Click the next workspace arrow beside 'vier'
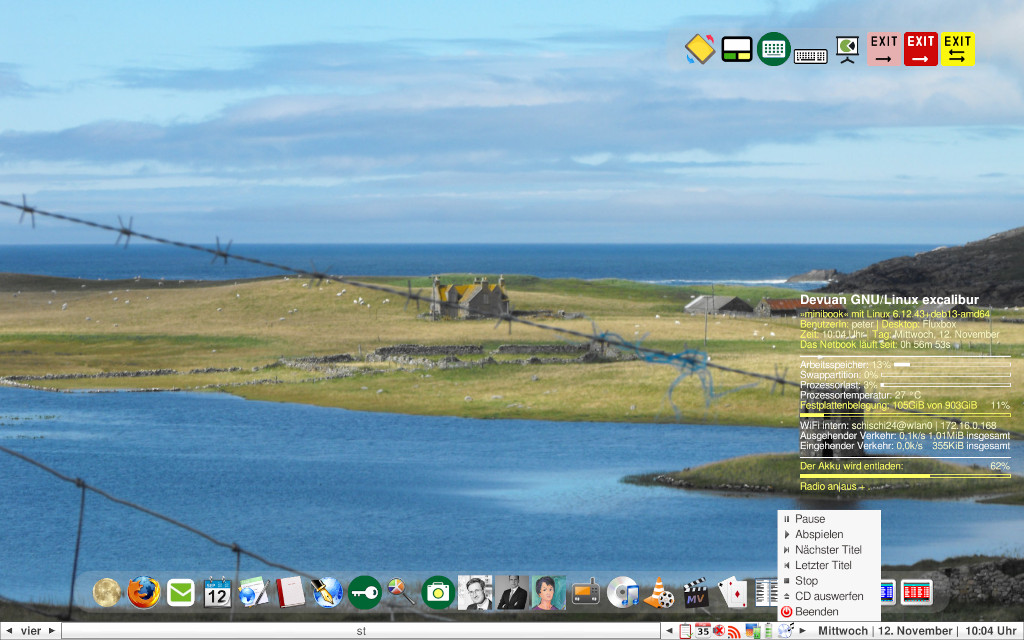 tap(52, 631)
